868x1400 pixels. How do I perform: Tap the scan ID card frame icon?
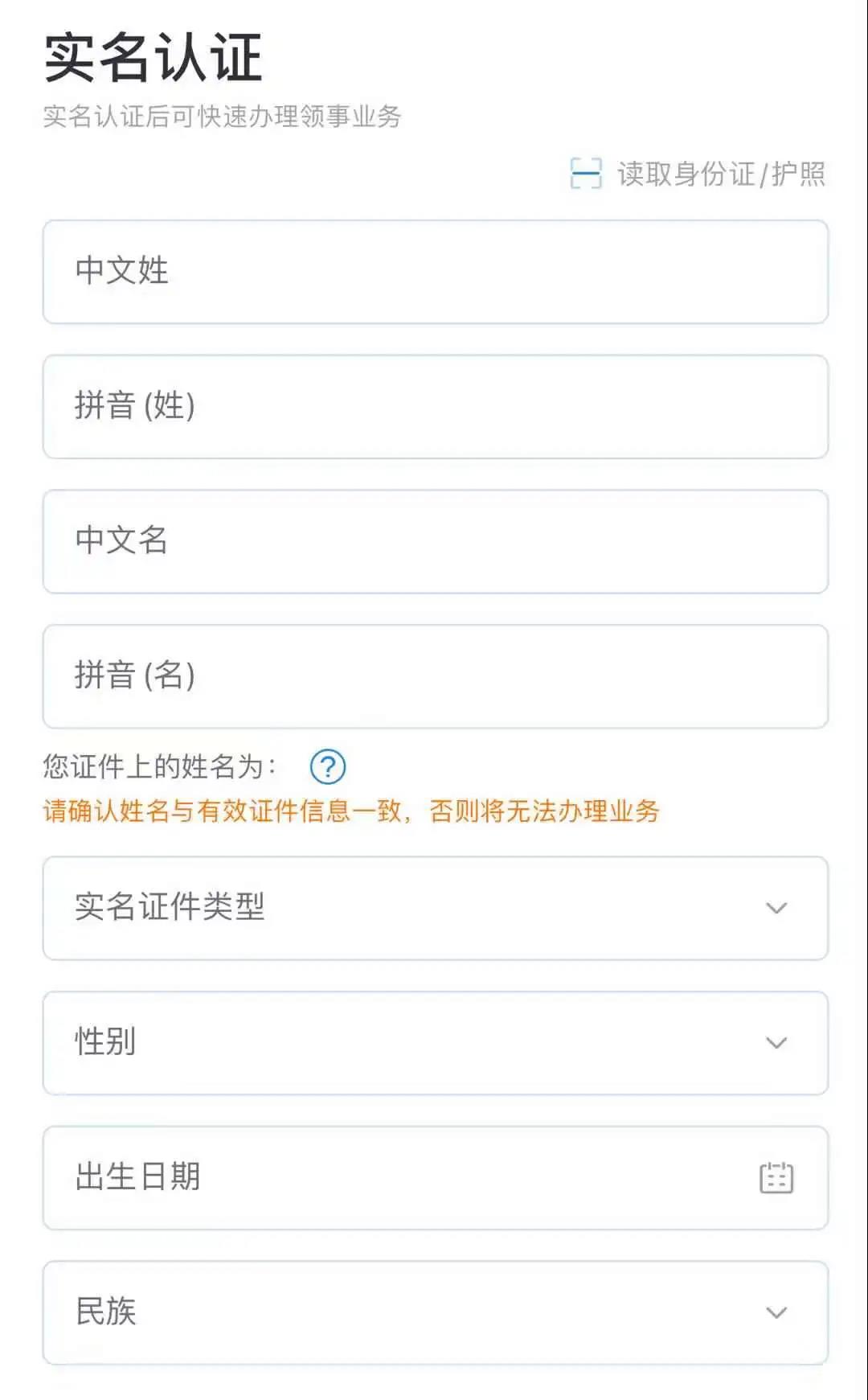click(x=586, y=173)
